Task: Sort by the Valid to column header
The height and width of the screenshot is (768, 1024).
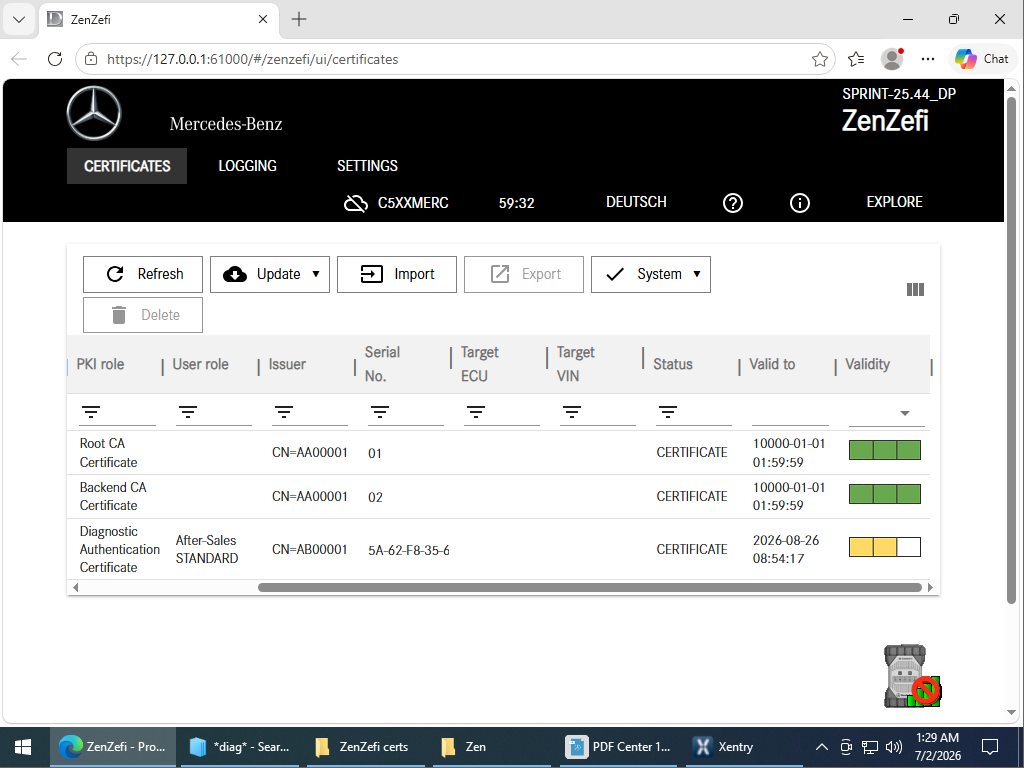Action: point(772,364)
